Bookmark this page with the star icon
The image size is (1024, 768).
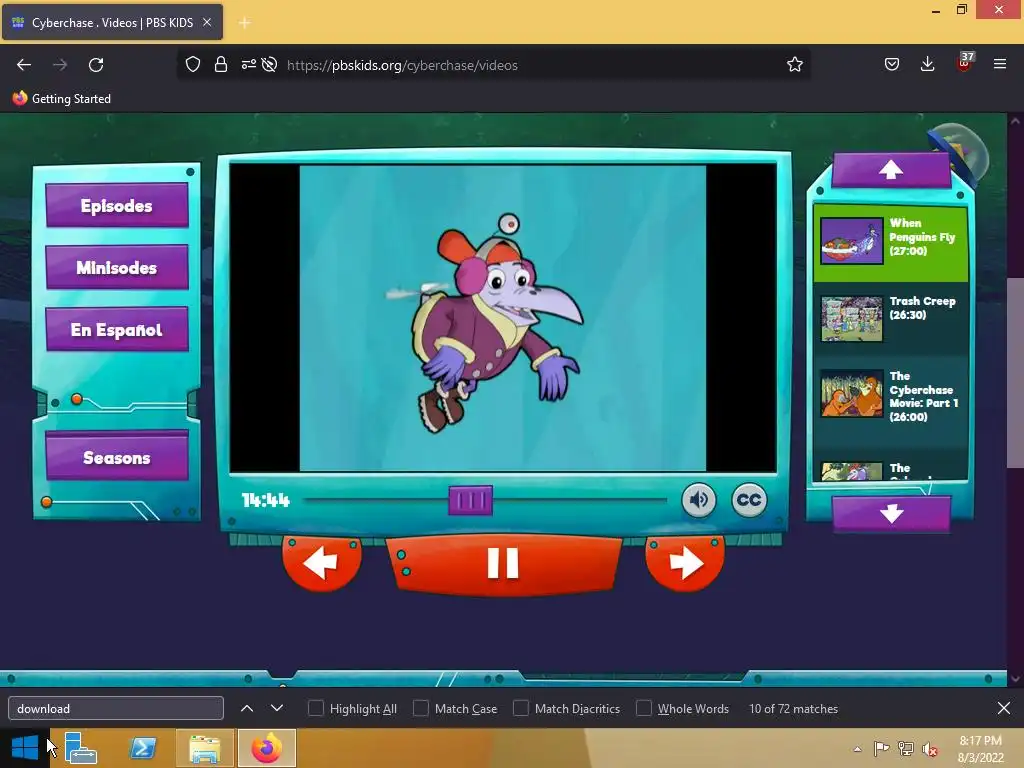794,65
